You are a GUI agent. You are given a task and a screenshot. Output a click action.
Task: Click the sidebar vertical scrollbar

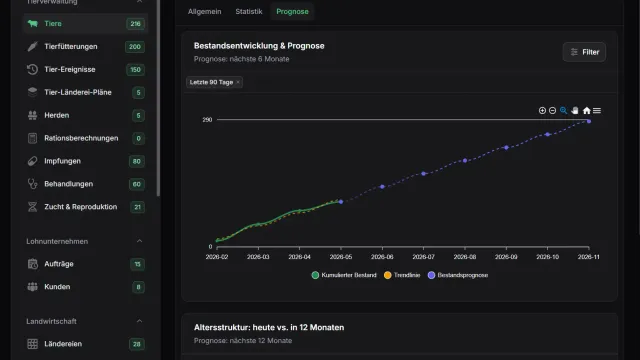pos(158,98)
